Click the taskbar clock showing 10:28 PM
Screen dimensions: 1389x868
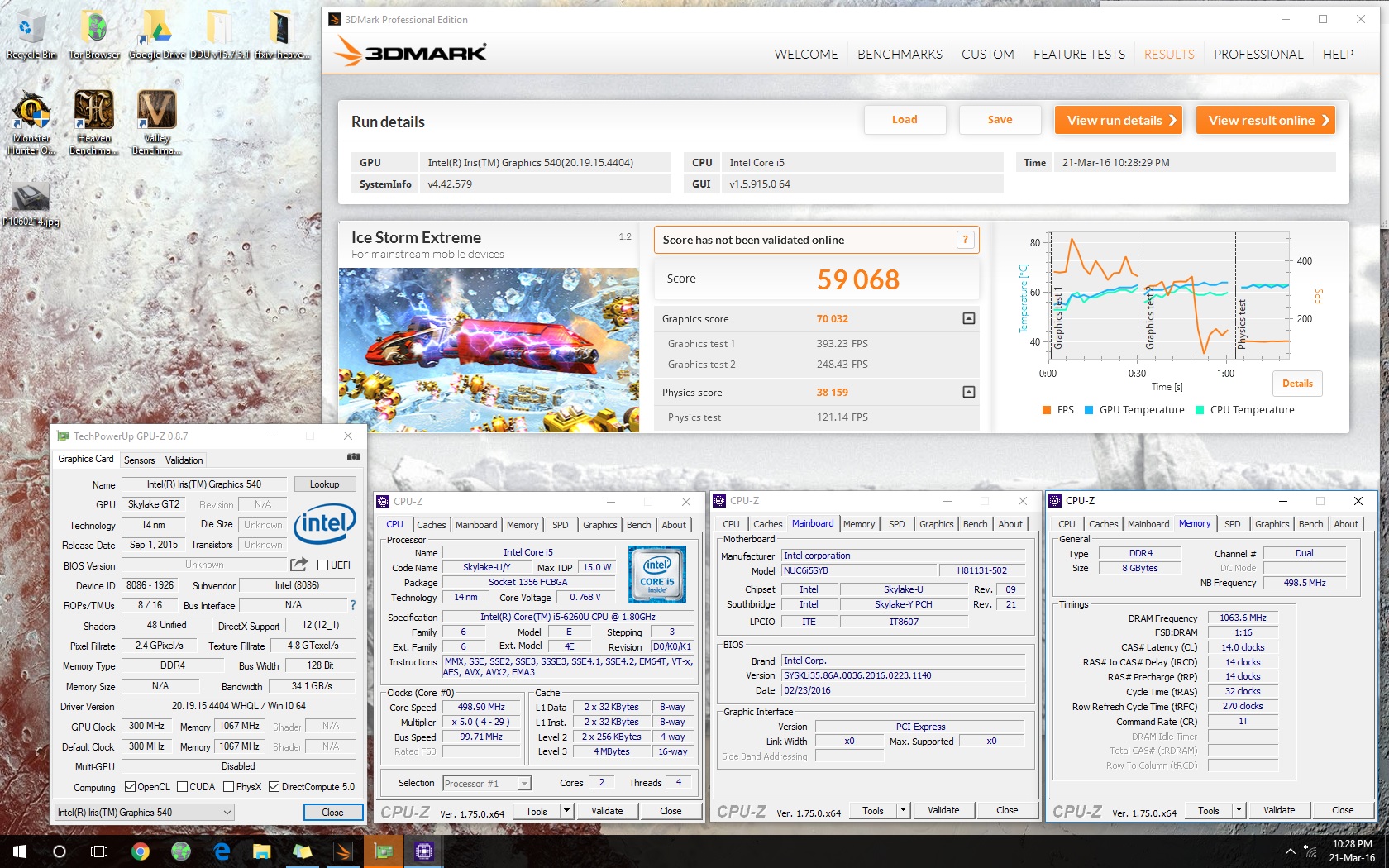[x=1352, y=851]
